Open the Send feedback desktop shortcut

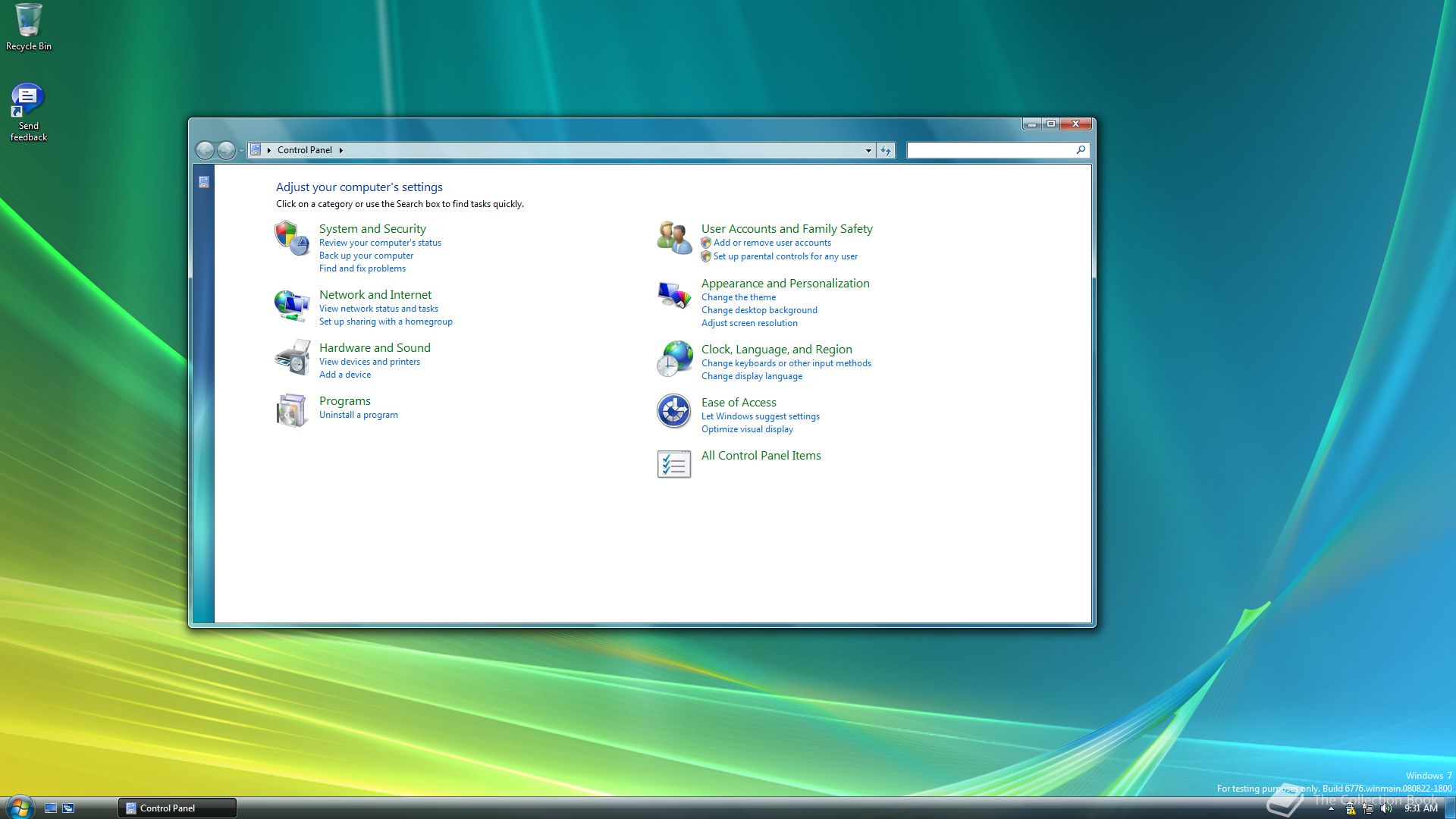pyautogui.click(x=27, y=99)
